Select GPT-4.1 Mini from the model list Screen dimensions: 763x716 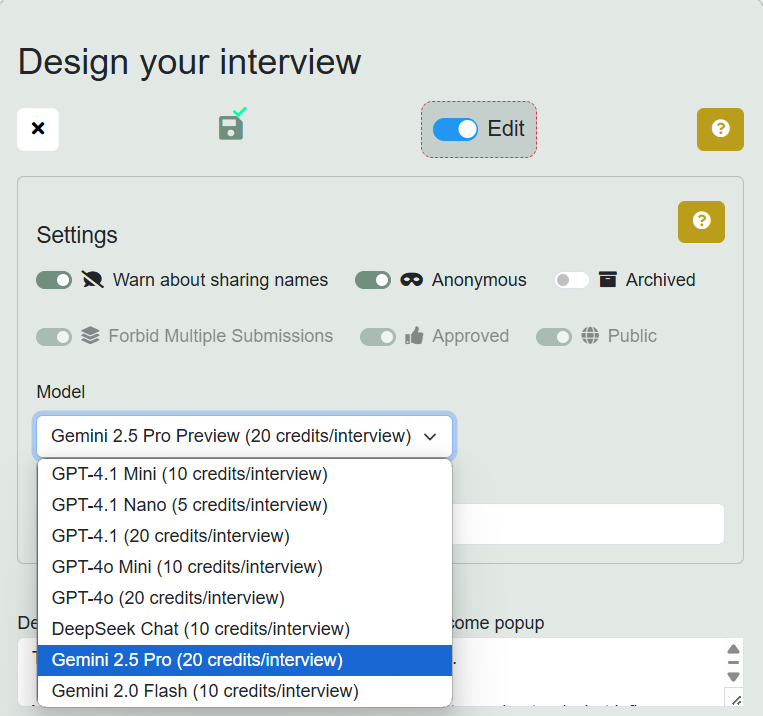(190, 473)
